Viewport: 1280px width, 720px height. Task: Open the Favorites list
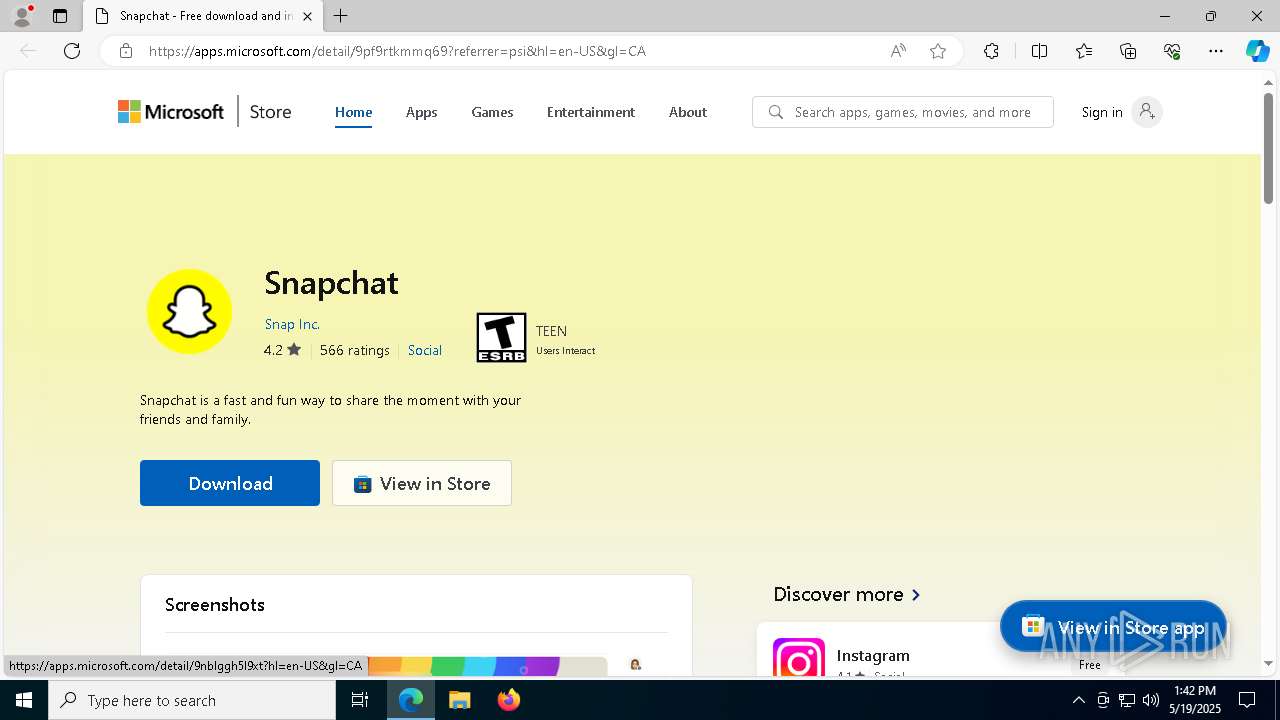pyautogui.click(x=1084, y=51)
